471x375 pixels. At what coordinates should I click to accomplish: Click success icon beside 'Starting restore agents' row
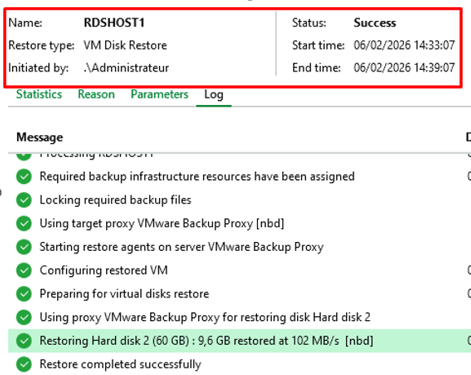tap(24, 247)
